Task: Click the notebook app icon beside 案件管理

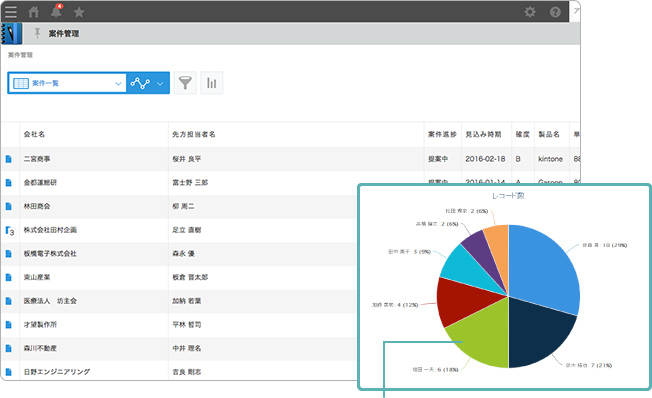Action: click(x=11, y=33)
